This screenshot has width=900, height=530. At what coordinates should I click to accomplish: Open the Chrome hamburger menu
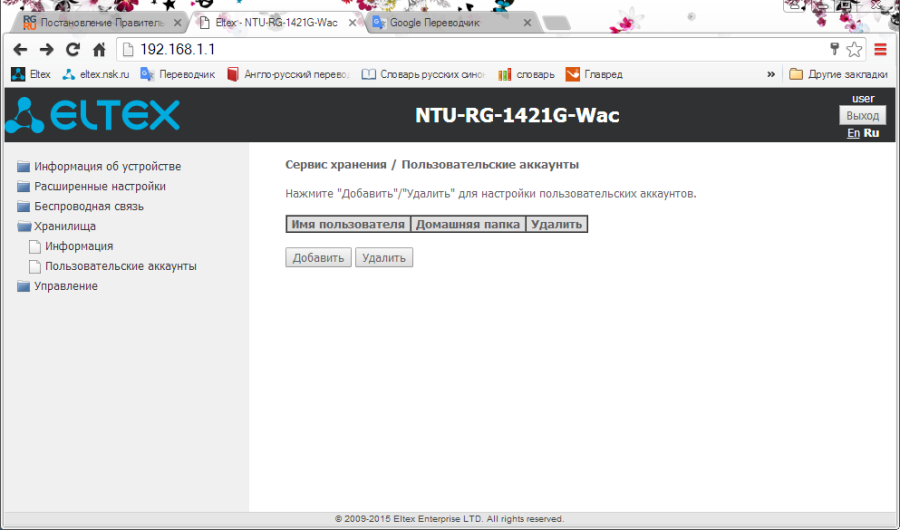click(x=880, y=50)
